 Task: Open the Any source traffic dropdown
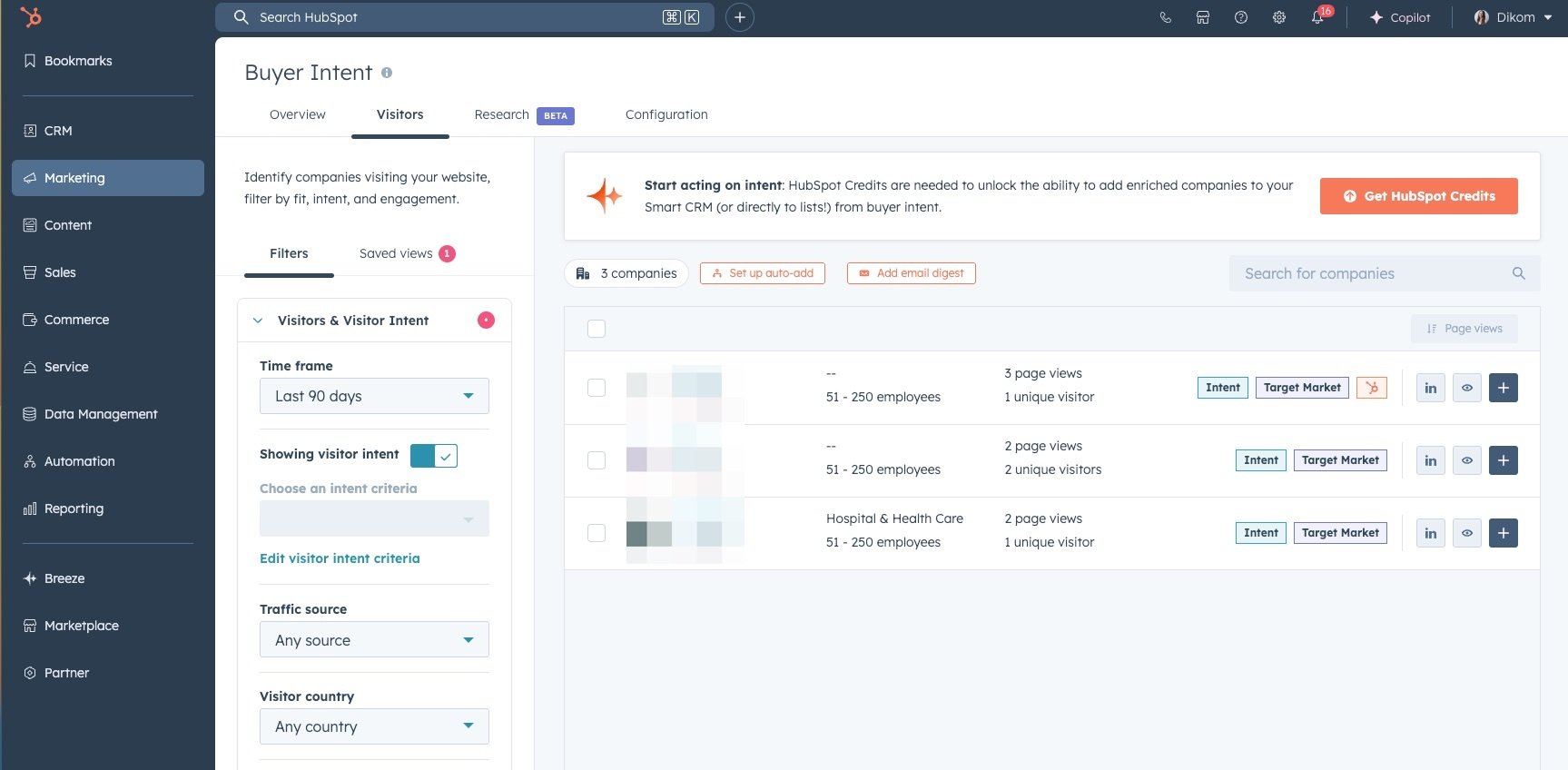pos(374,640)
